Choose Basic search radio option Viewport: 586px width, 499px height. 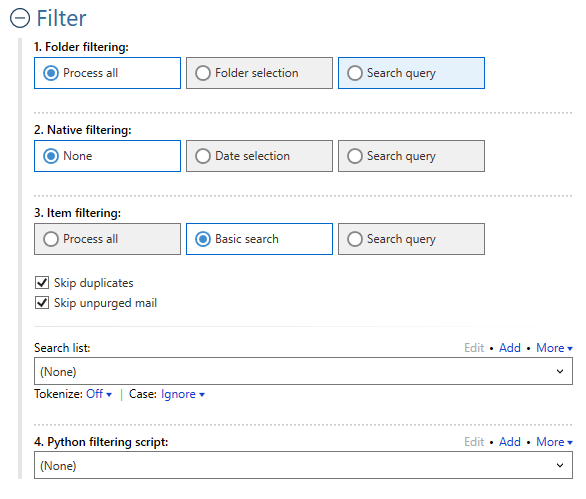tap(259, 239)
